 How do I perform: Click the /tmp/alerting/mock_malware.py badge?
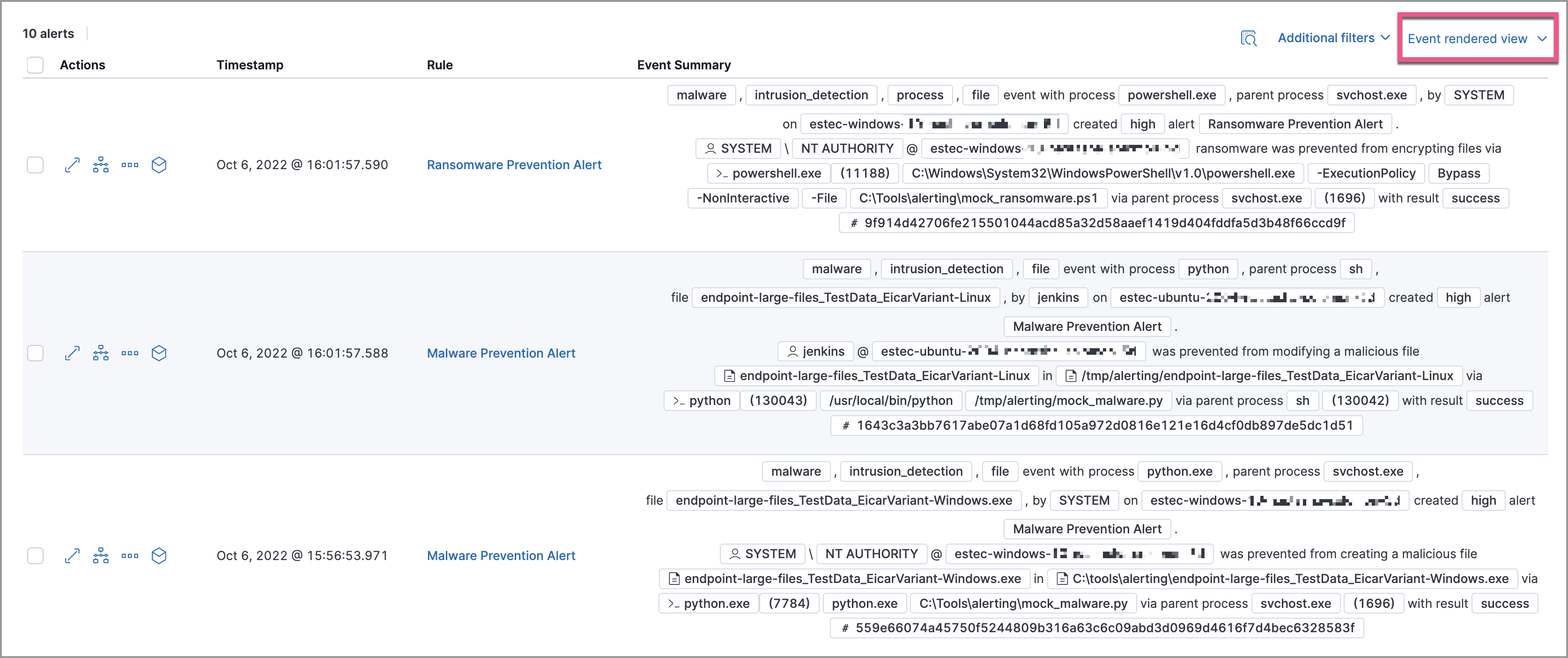1068,401
